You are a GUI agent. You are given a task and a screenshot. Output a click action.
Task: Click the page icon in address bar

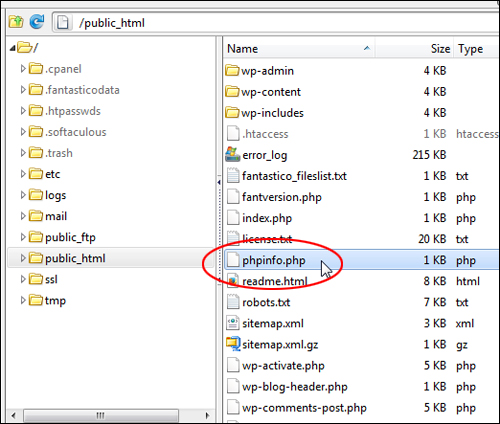click(x=62, y=23)
